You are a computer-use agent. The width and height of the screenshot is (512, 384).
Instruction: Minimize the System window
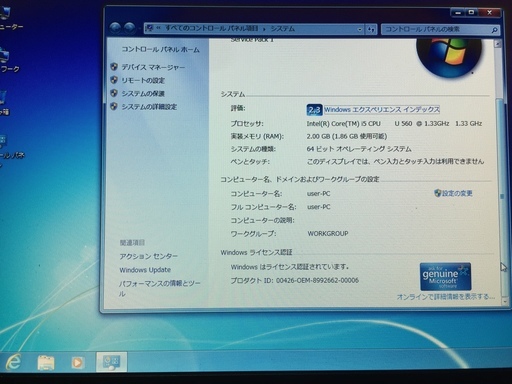click(458, 13)
